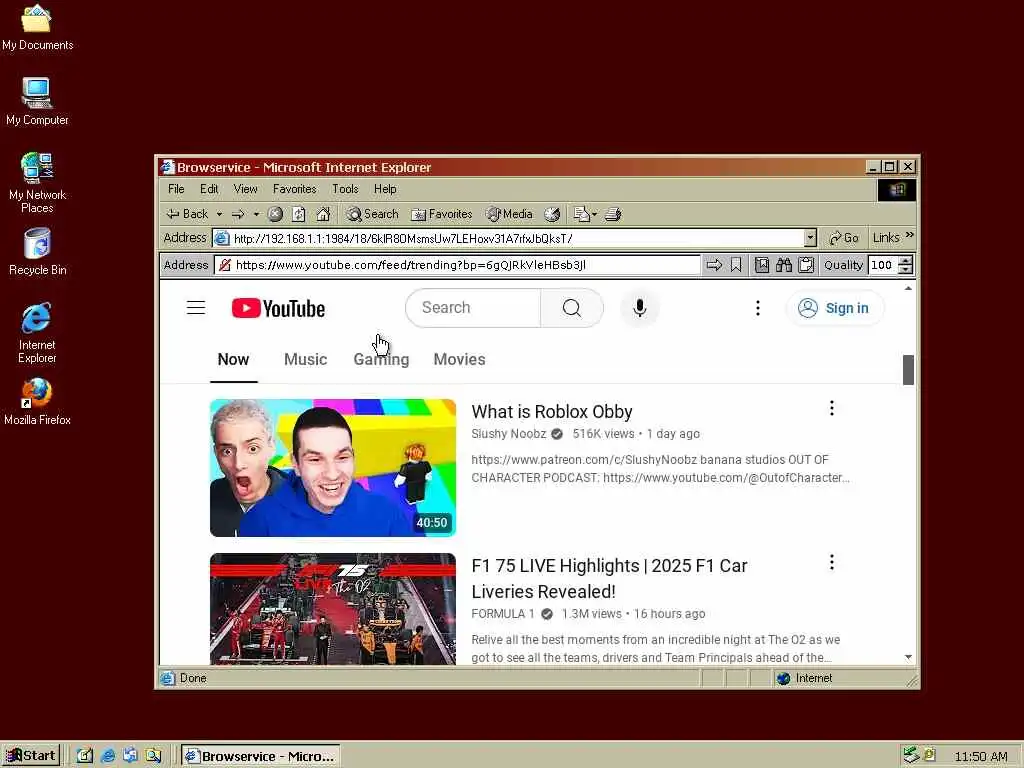The height and width of the screenshot is (768, 1024).
Task: Click the scrollbar down arrow
Action: [x=908, y=658]
